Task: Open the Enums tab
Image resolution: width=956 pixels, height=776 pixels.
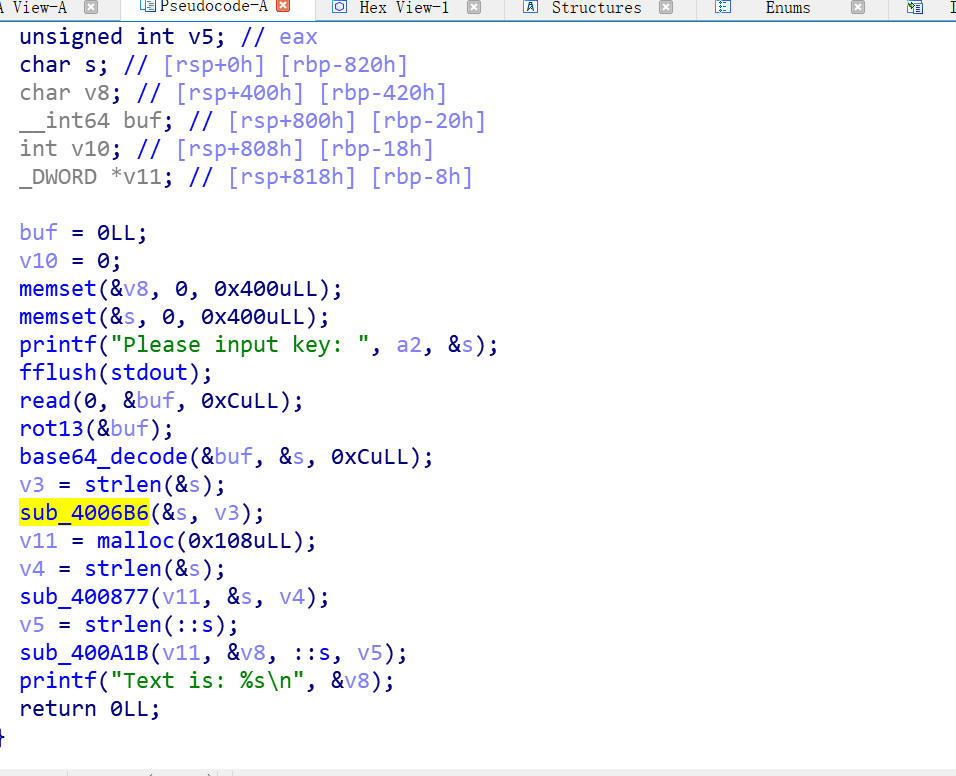Action: tap(787, 8)
